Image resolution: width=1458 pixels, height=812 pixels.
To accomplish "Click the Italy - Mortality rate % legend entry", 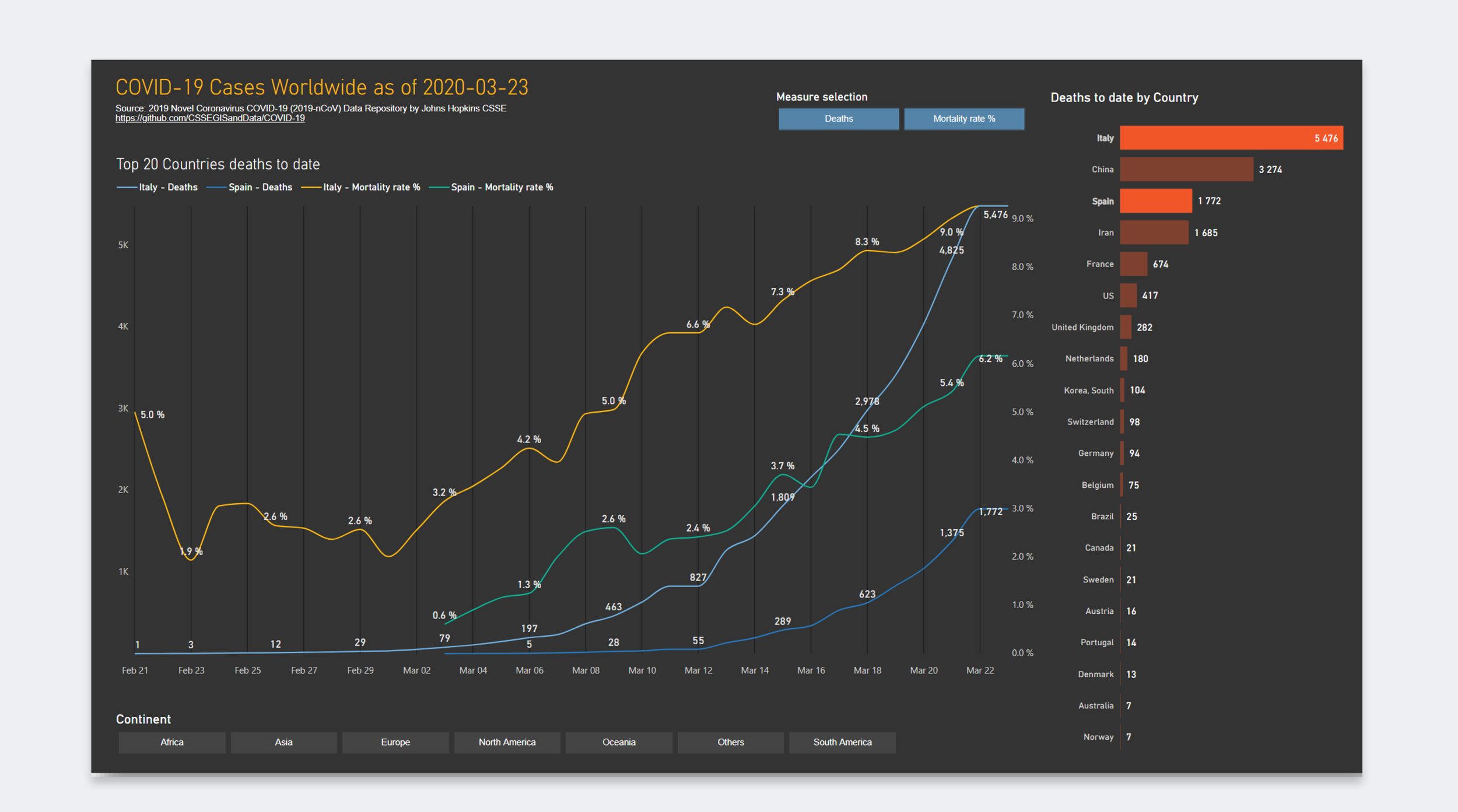I will point(371,187).
